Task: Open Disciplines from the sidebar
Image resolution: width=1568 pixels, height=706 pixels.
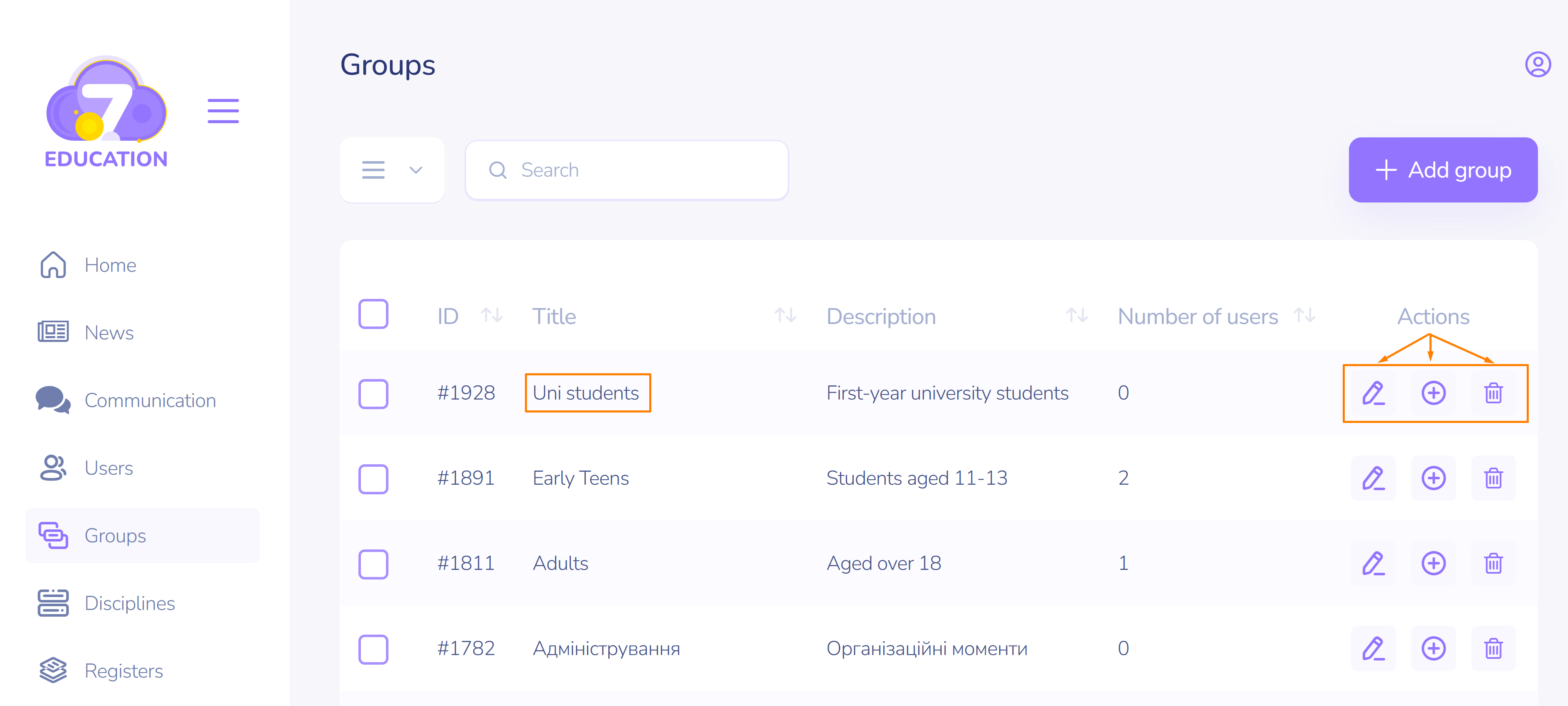Action: coord(129,603)
